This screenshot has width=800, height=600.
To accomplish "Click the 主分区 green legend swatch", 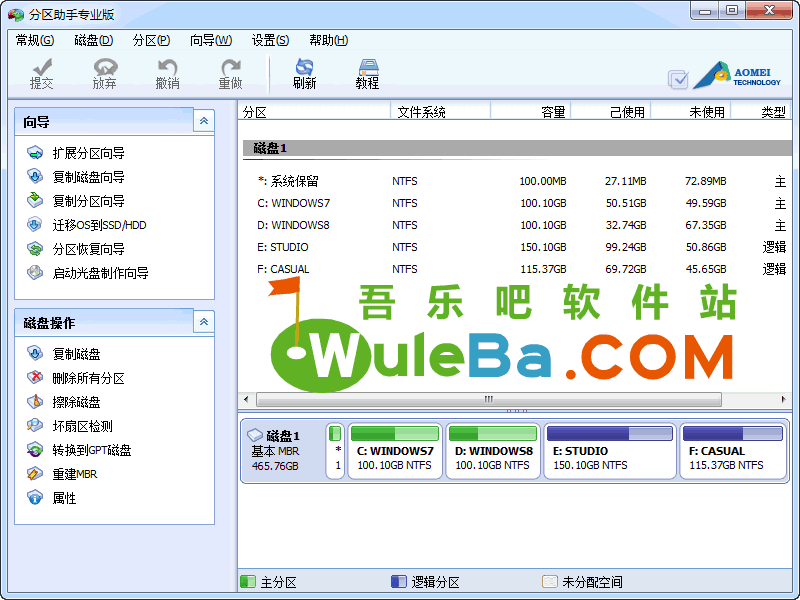I will pyautogui.click(x=247, y=582).
